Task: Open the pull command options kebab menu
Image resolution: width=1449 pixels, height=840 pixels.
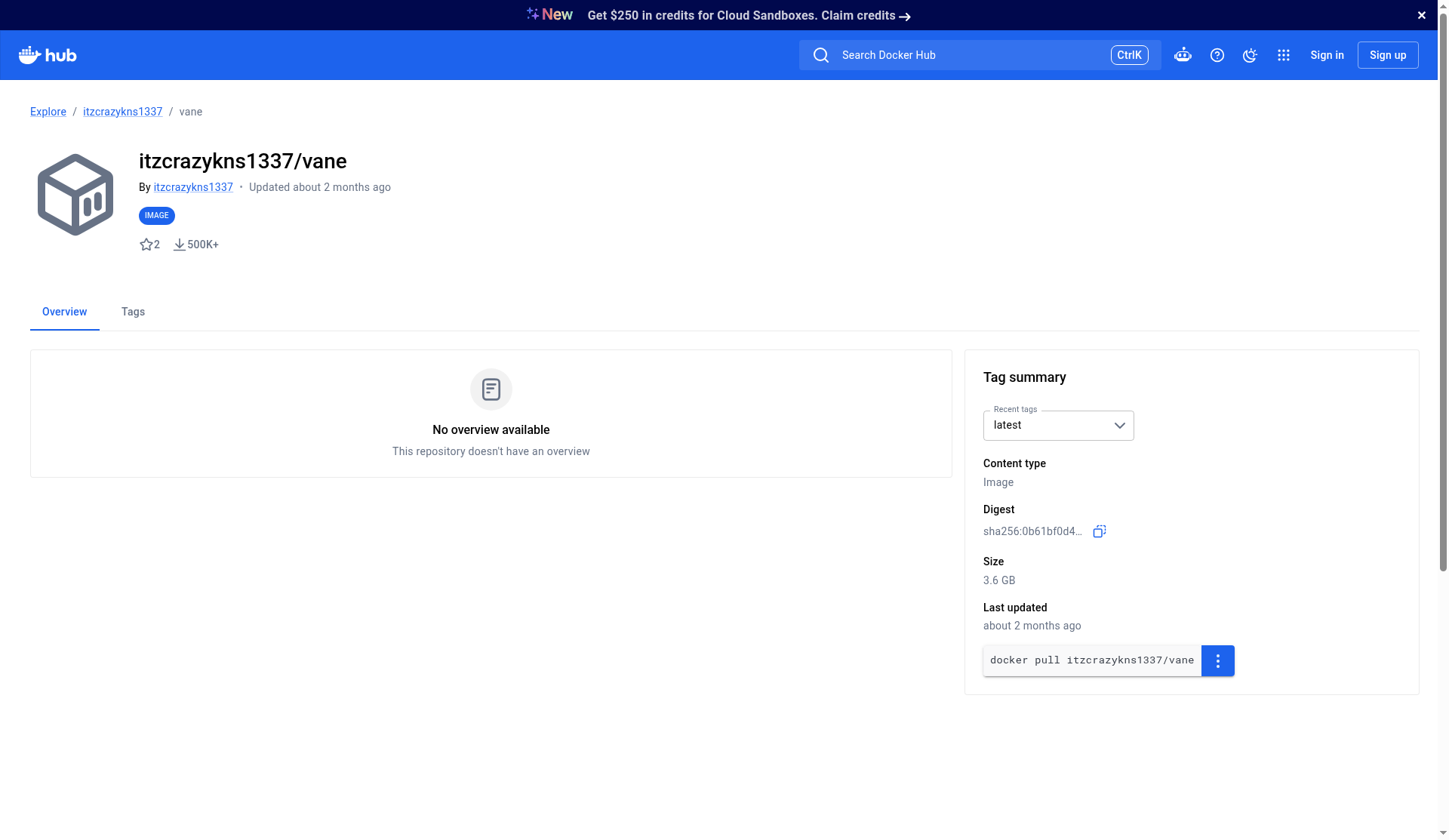Action: click(1218, 661)
